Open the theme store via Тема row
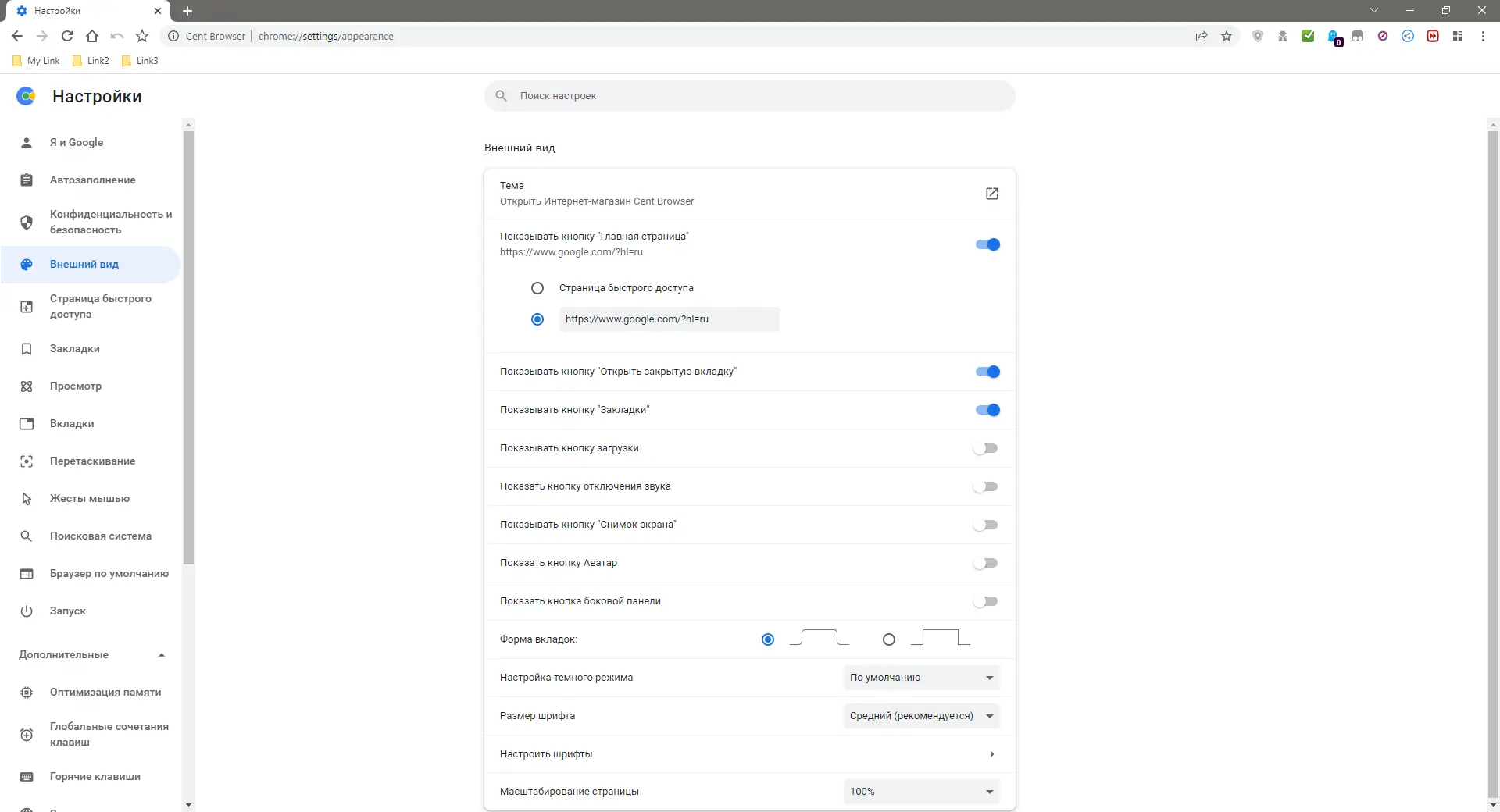1500x812 pixels. tap(991, 194)
